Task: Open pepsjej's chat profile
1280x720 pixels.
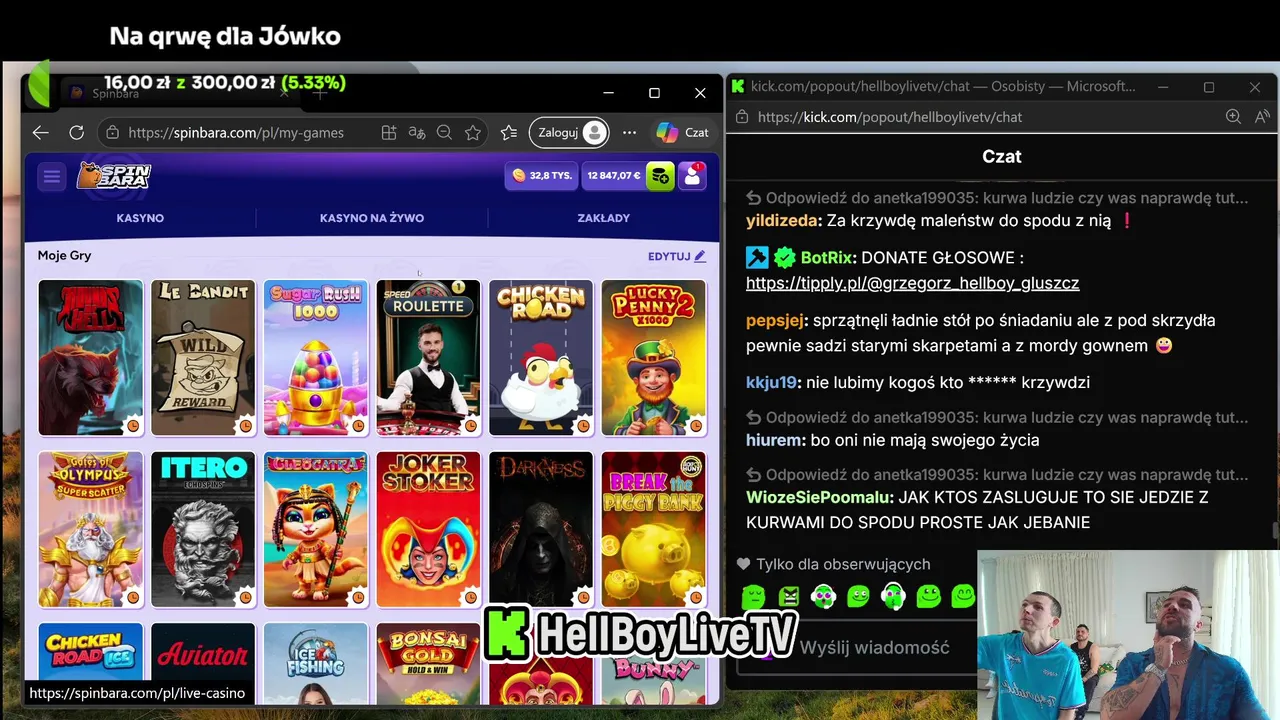Action: tap(775, 321)
